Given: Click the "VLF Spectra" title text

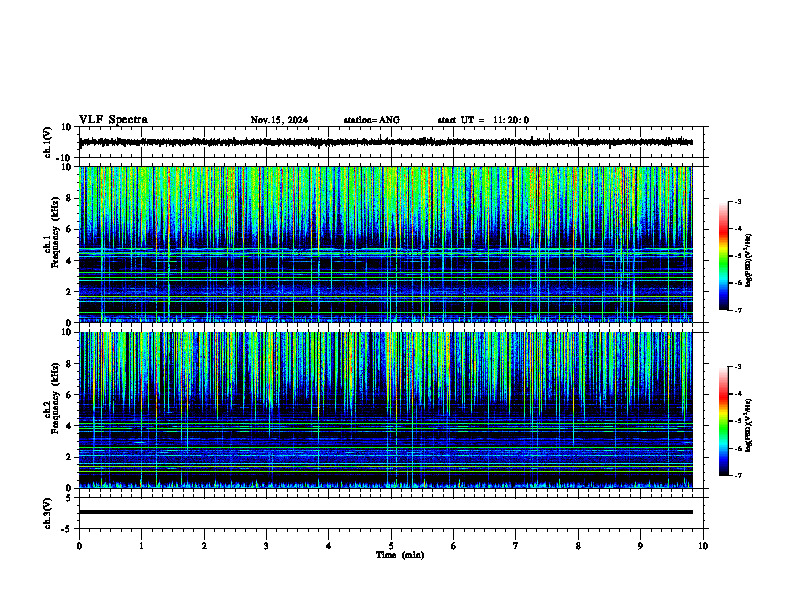Looking at the screenshot, I should (113, 120).
